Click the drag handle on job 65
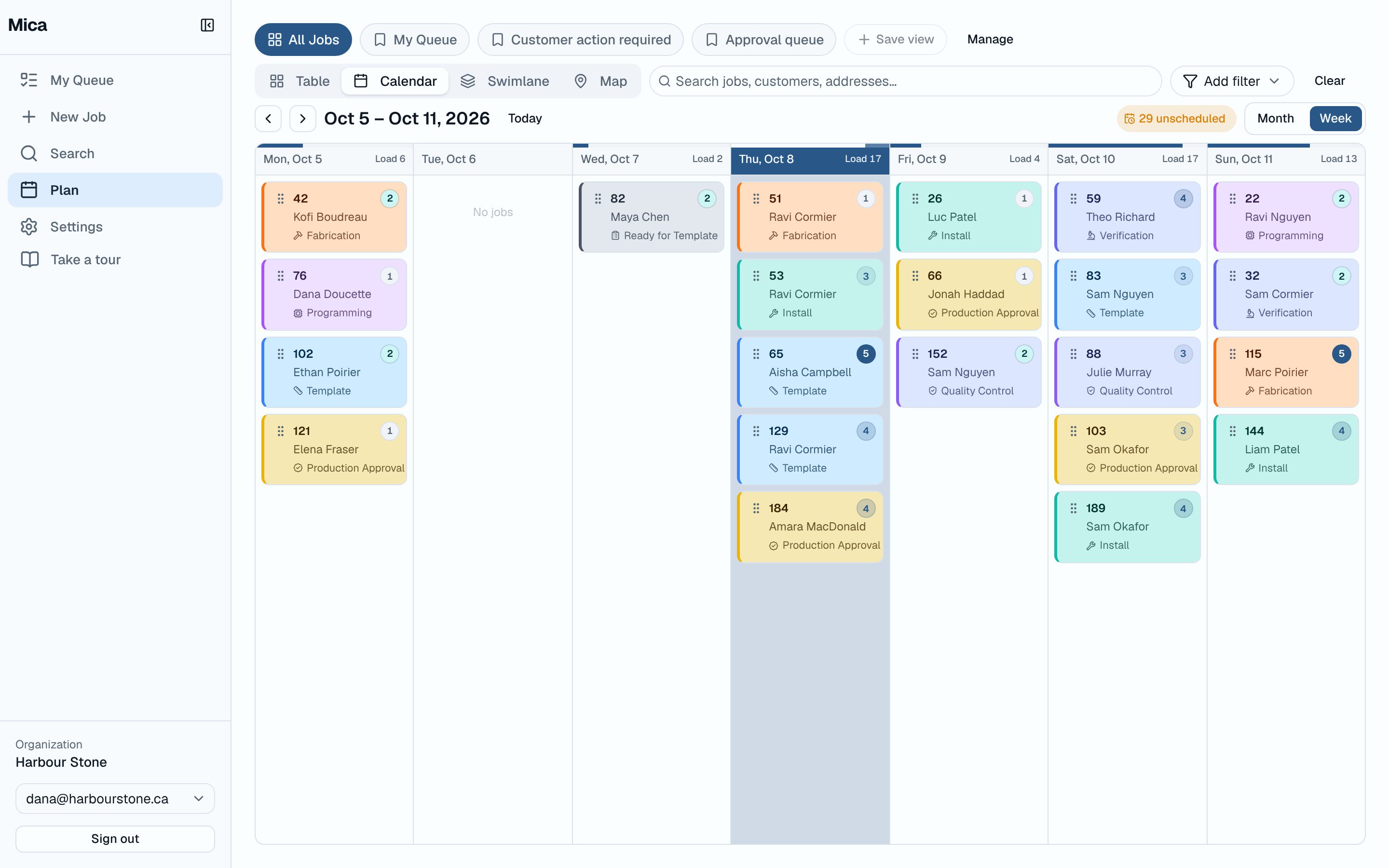This screenshot has width=1389, height=868. [x=757, y=353]
